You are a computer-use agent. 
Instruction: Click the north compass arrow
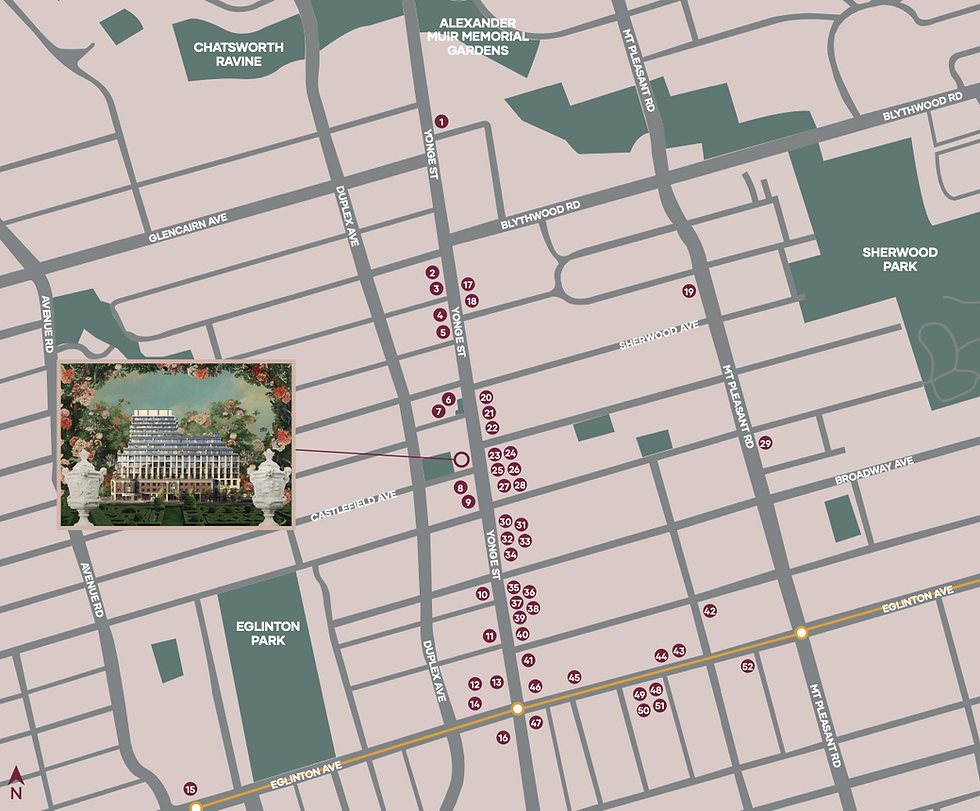(16, 777)
